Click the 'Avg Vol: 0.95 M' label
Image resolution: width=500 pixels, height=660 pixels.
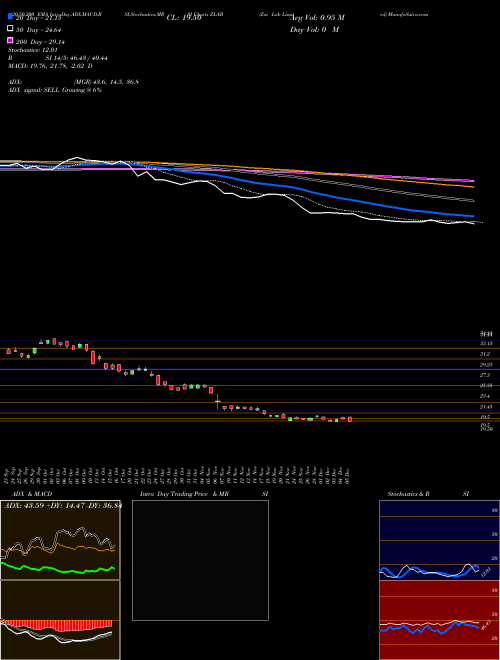click(x=317, y=18)
